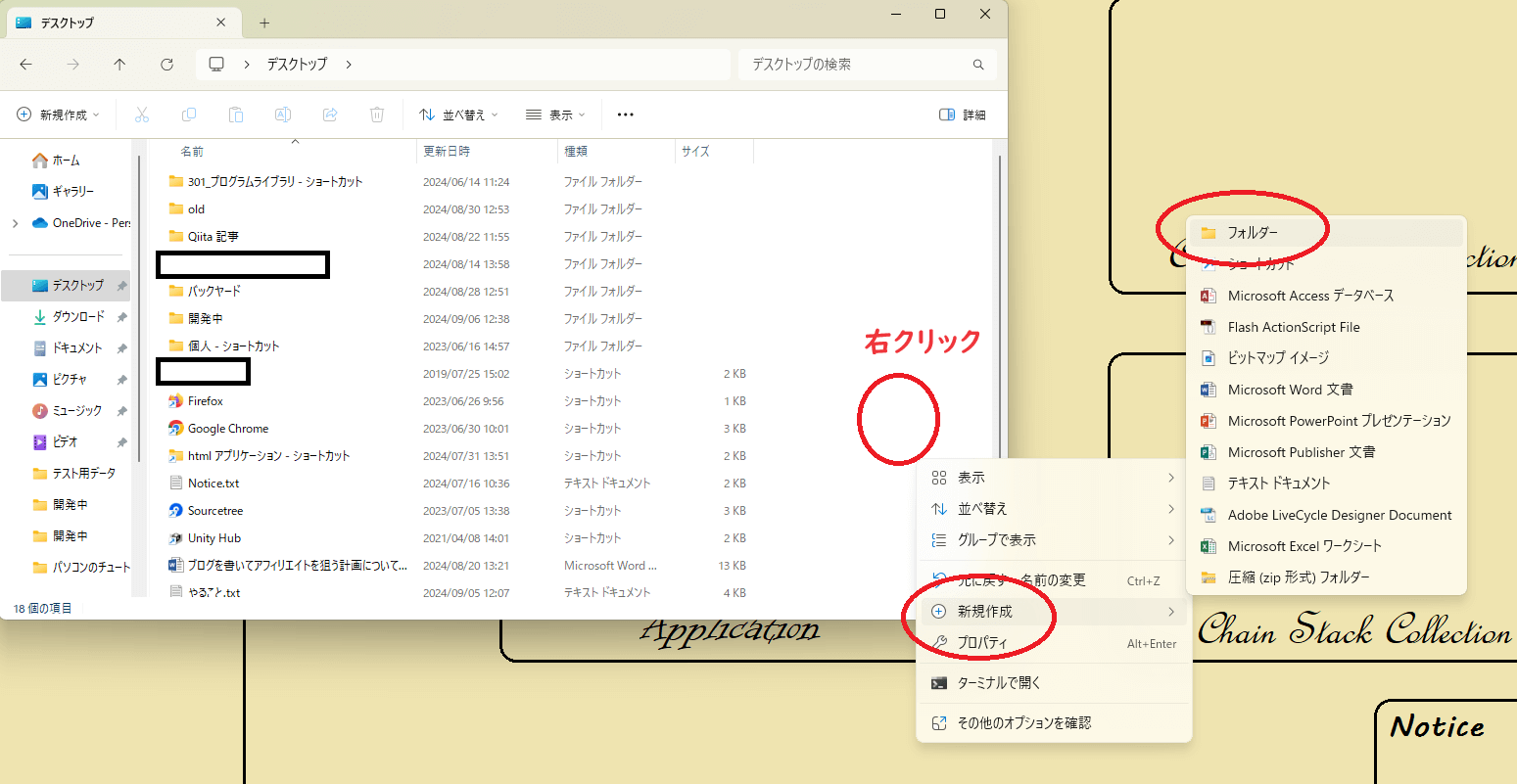Click the Unity Hub shortcut icon
Screen dimensions: 1517x784
[176, 538]
